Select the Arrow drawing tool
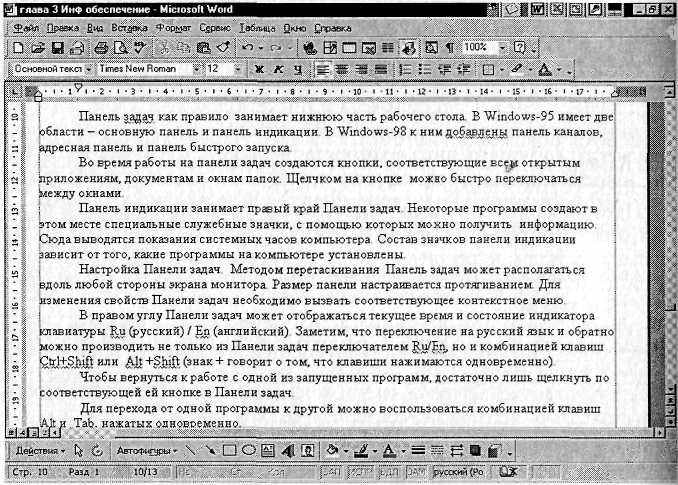This screenshot has width=678, height=485. point(210,450)
